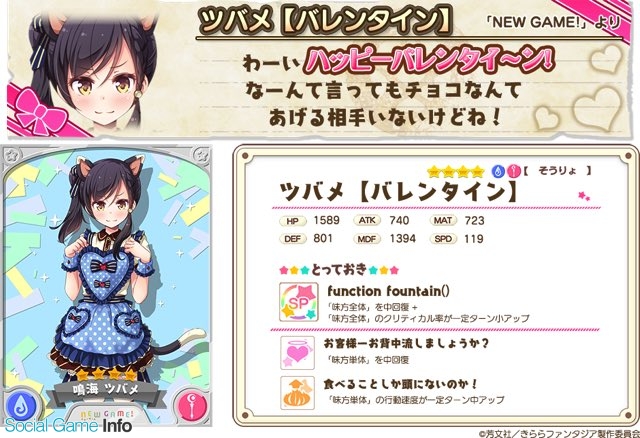Click the HP stat label

(x=293, y=221)
